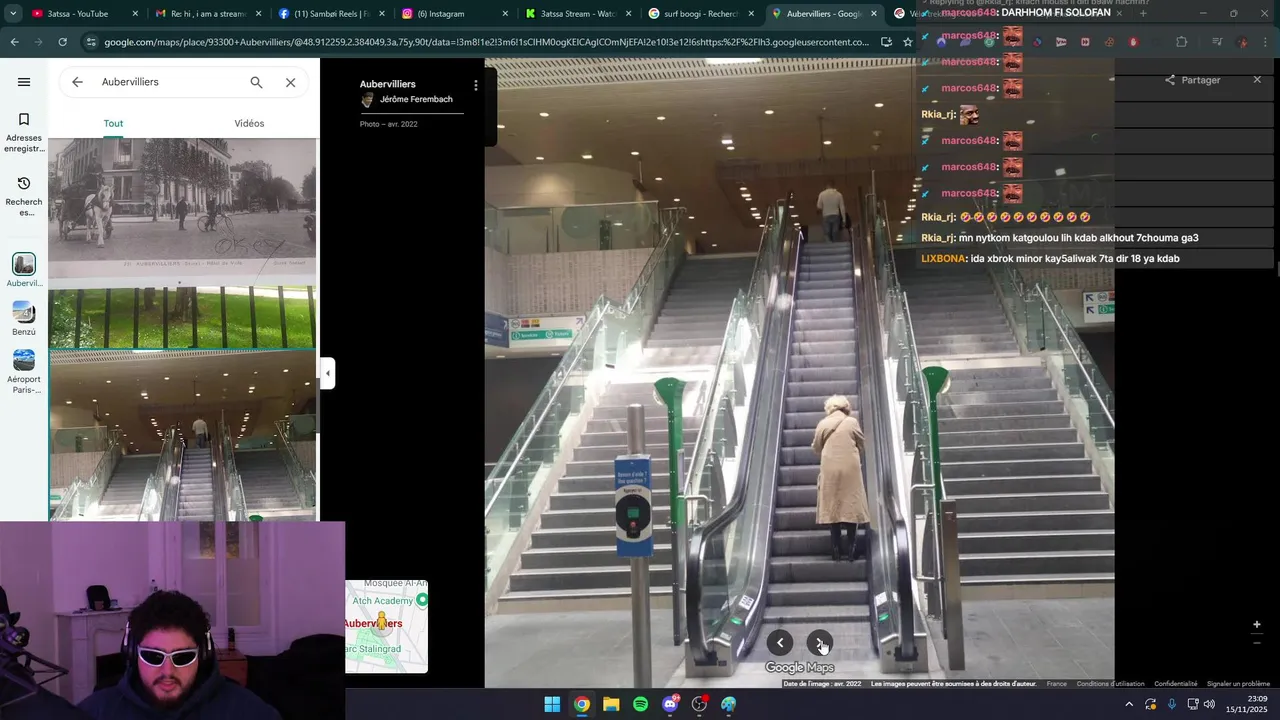Click marcos648 DARHHOM FI SOLOFAN message

(x=1026, y=13)
